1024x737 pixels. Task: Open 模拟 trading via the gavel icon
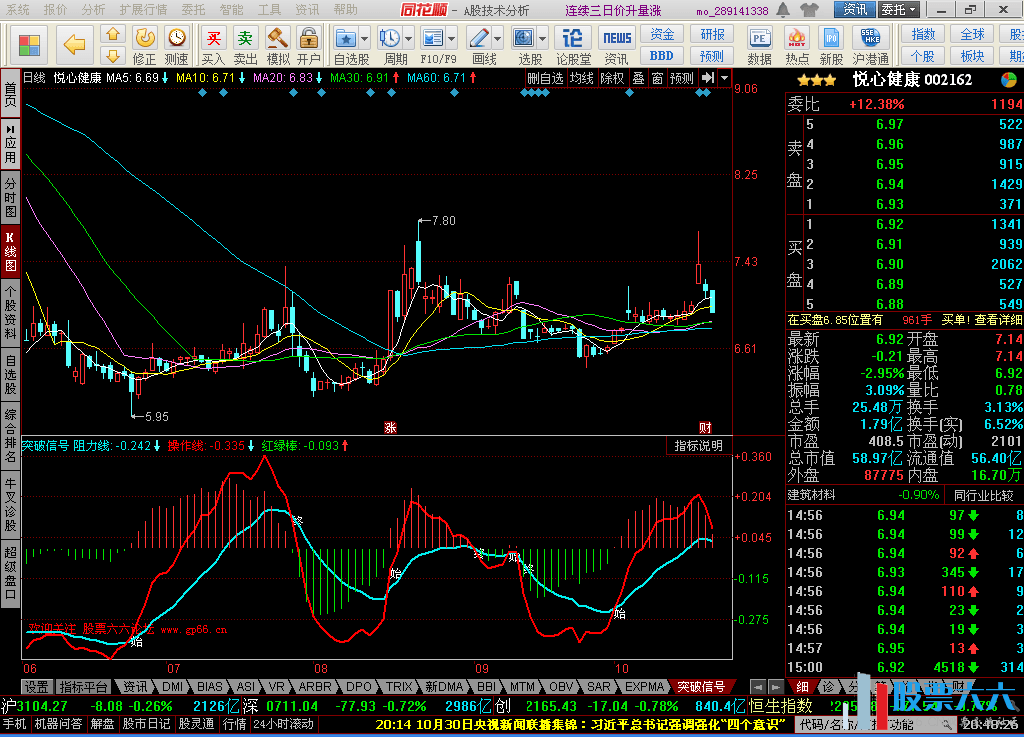[278, 40]
